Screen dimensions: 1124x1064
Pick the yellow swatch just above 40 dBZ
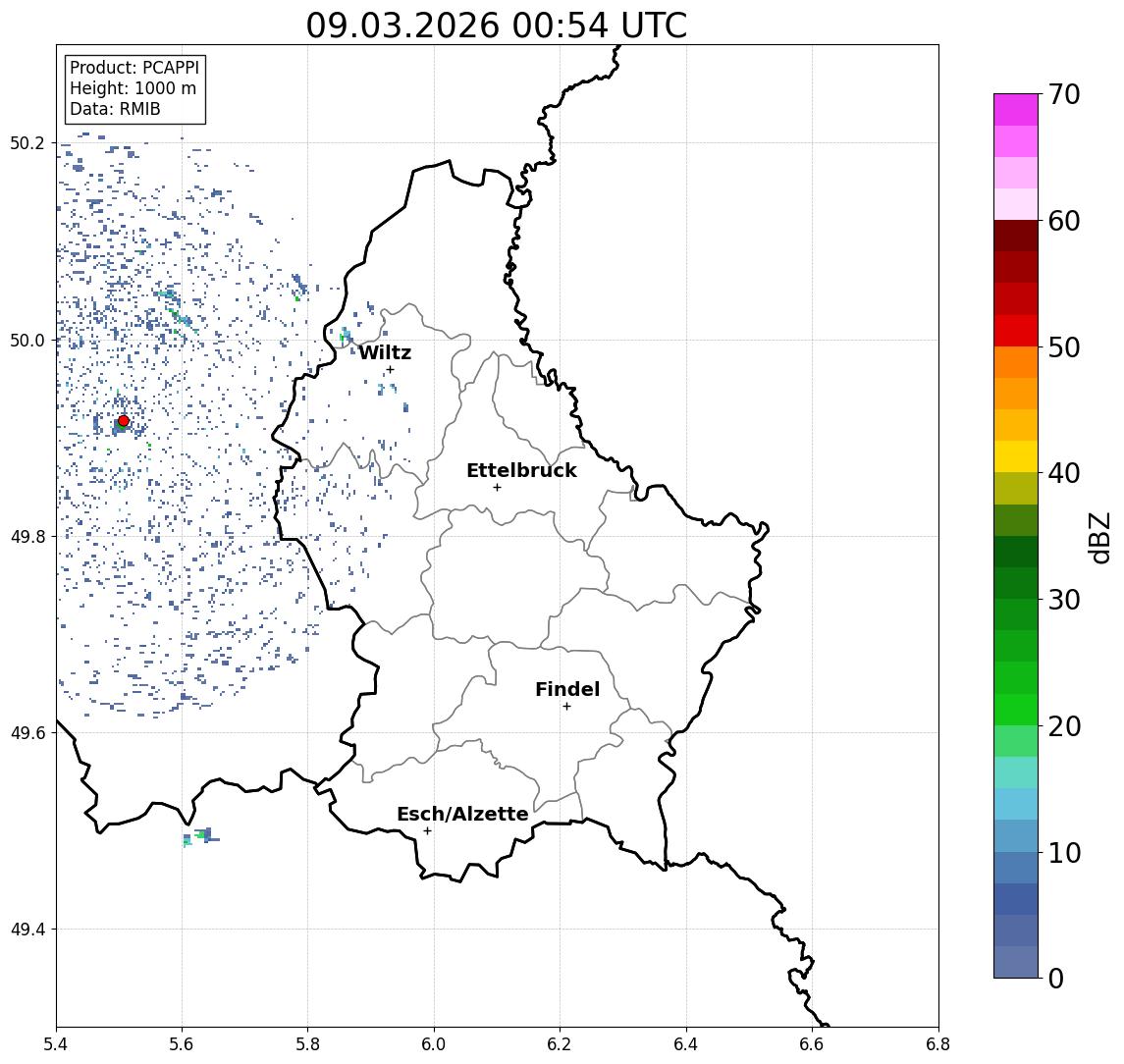pyautogui.click(x=1016, y=456)
